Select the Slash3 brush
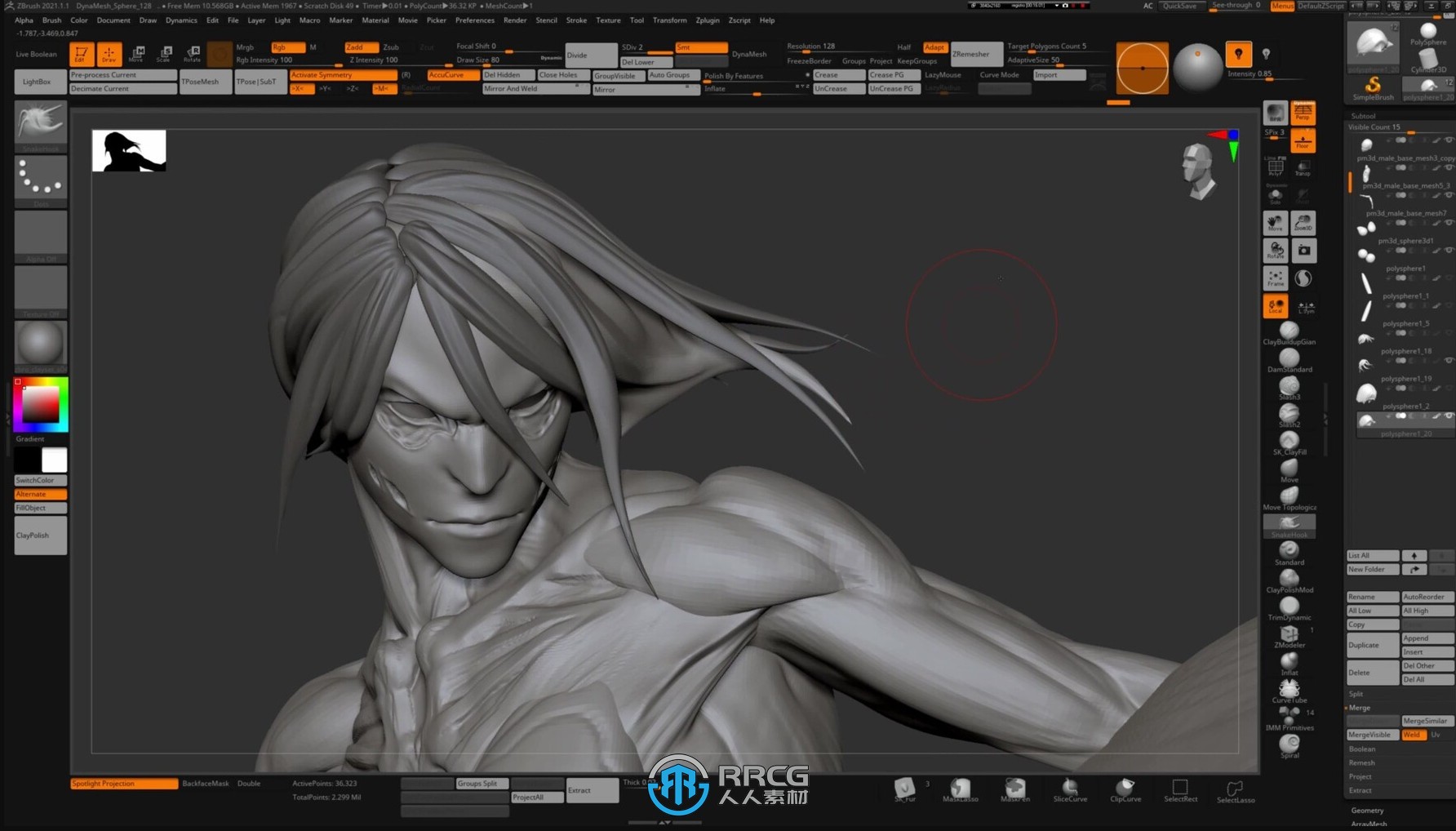Image resolution: width=1456 pixels, height=831 pixels. 1289,389
